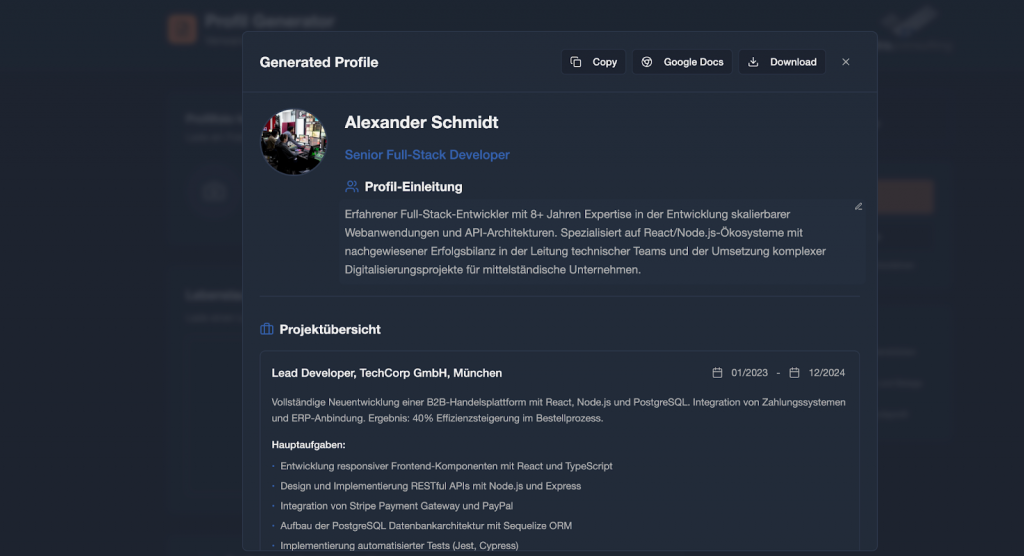Viewport: 1024px width, 556px height.
Task: Download the generated profile
Action: pos(782,62)
